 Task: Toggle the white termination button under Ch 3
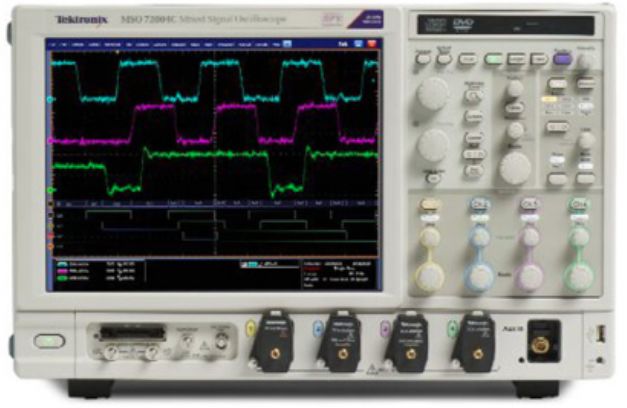[x=529, y=218]
